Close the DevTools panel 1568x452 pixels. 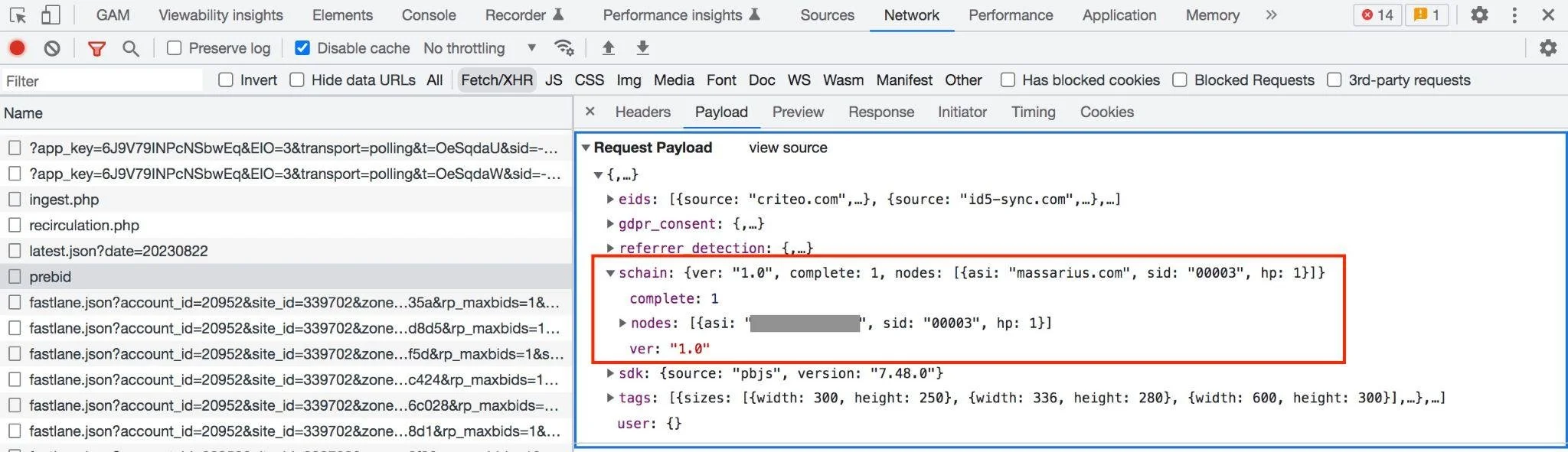pyautogui.click(x=1548, y=15)
